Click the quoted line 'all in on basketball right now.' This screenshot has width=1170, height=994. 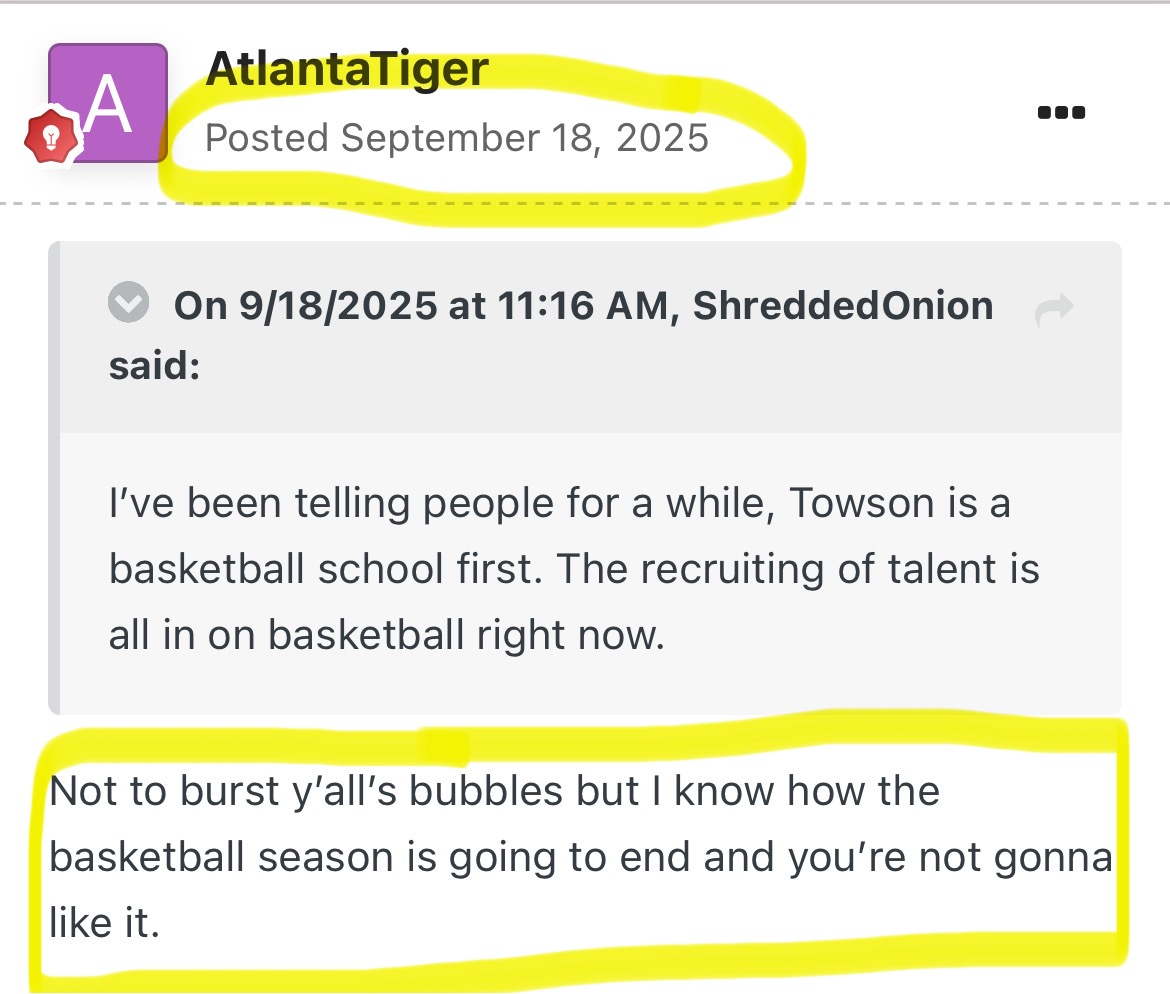pyautogui.click(x=386, y=636)
